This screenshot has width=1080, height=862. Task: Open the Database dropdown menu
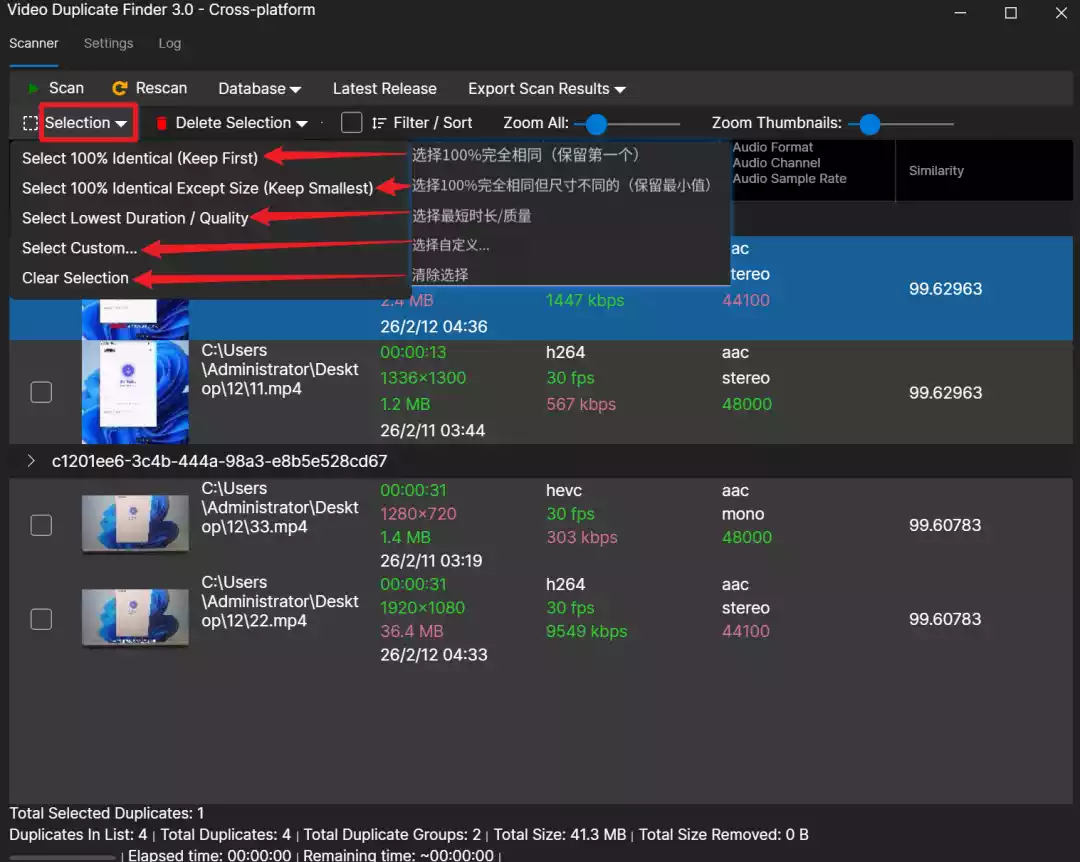coord(259,89)
